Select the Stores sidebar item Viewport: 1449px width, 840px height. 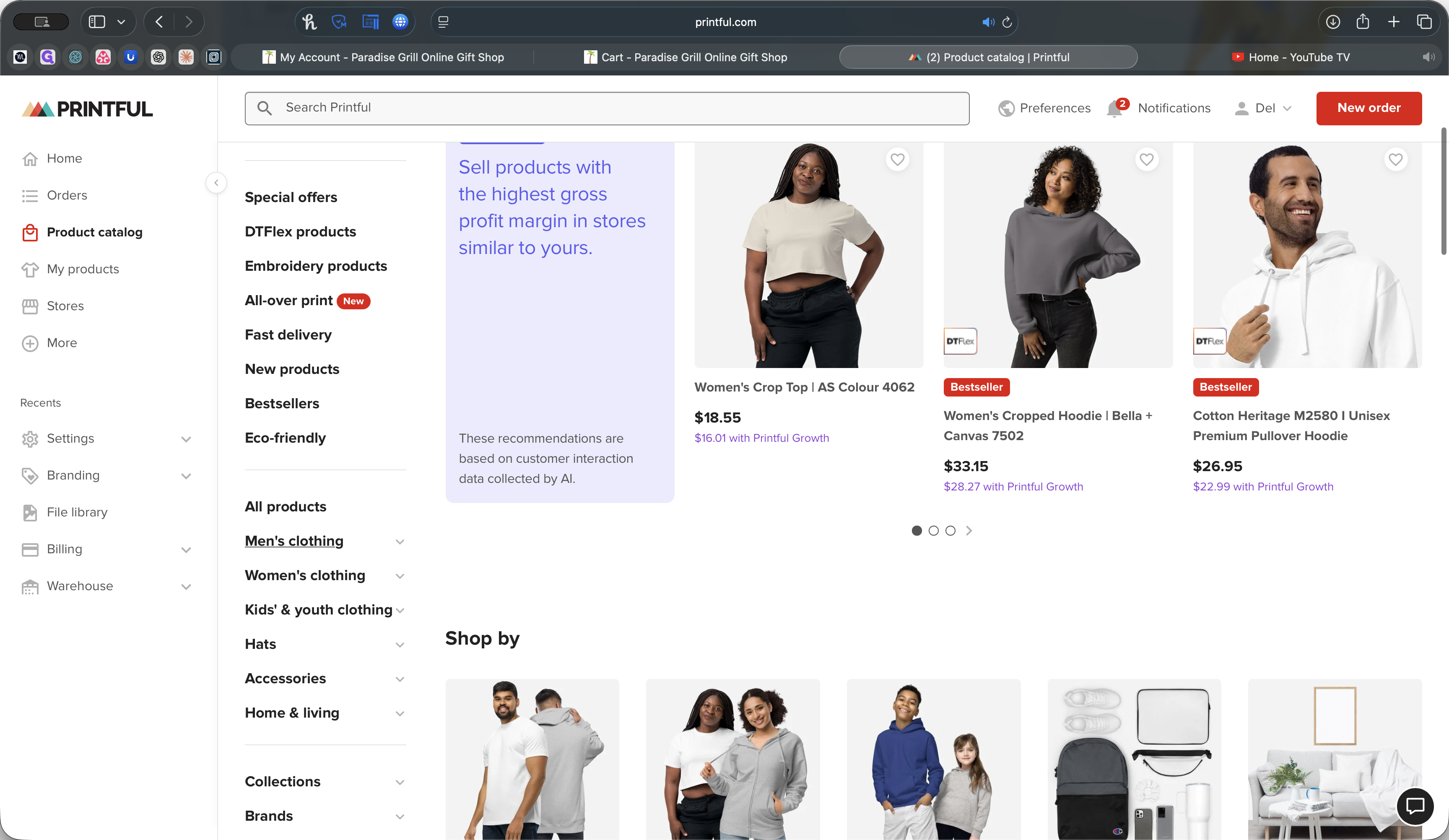(65, 305)
